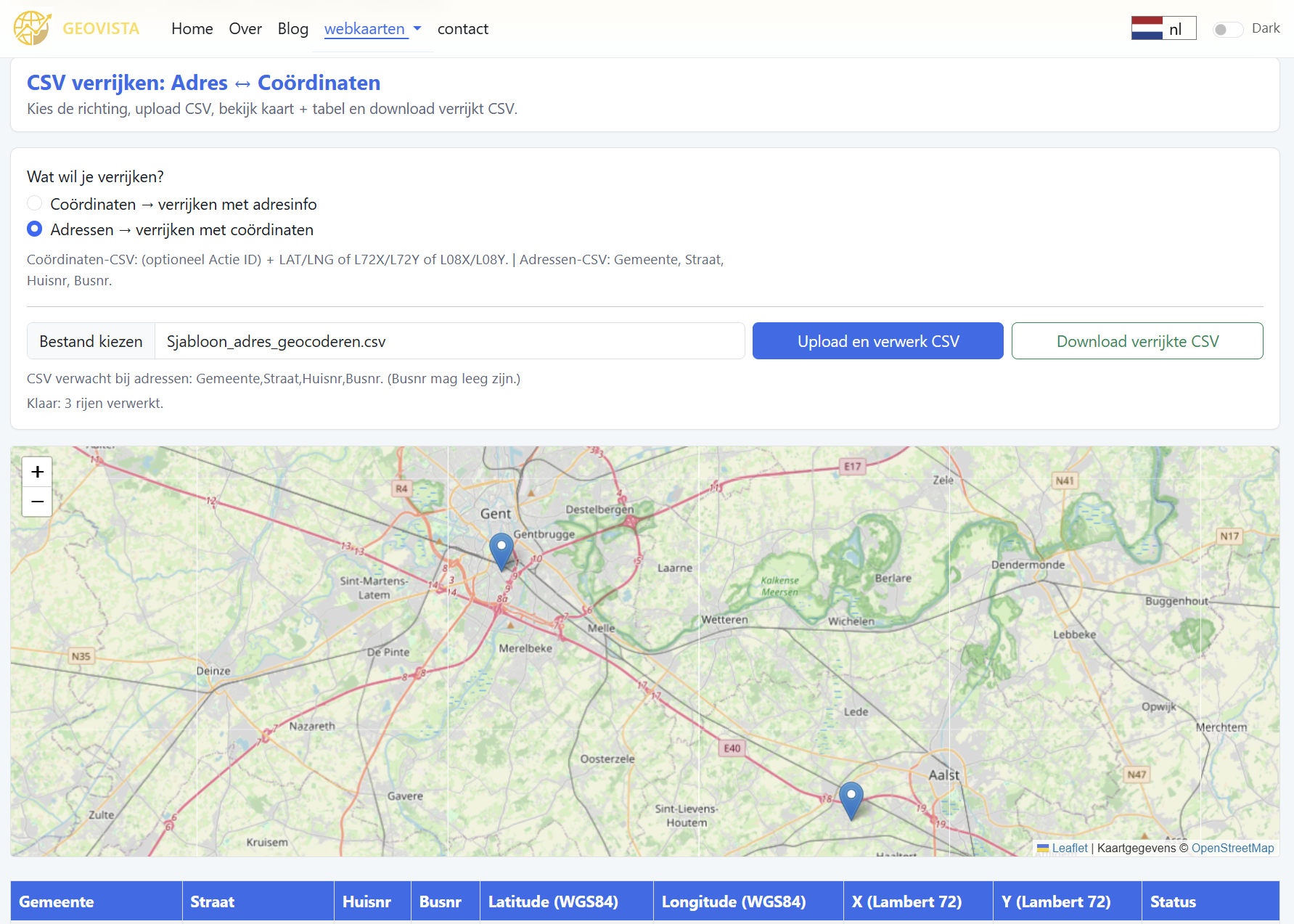Viewport: 1294px width, 924px height.
Task: Select Coördinaten verrijken met adresinfo option
Action: 34,204
